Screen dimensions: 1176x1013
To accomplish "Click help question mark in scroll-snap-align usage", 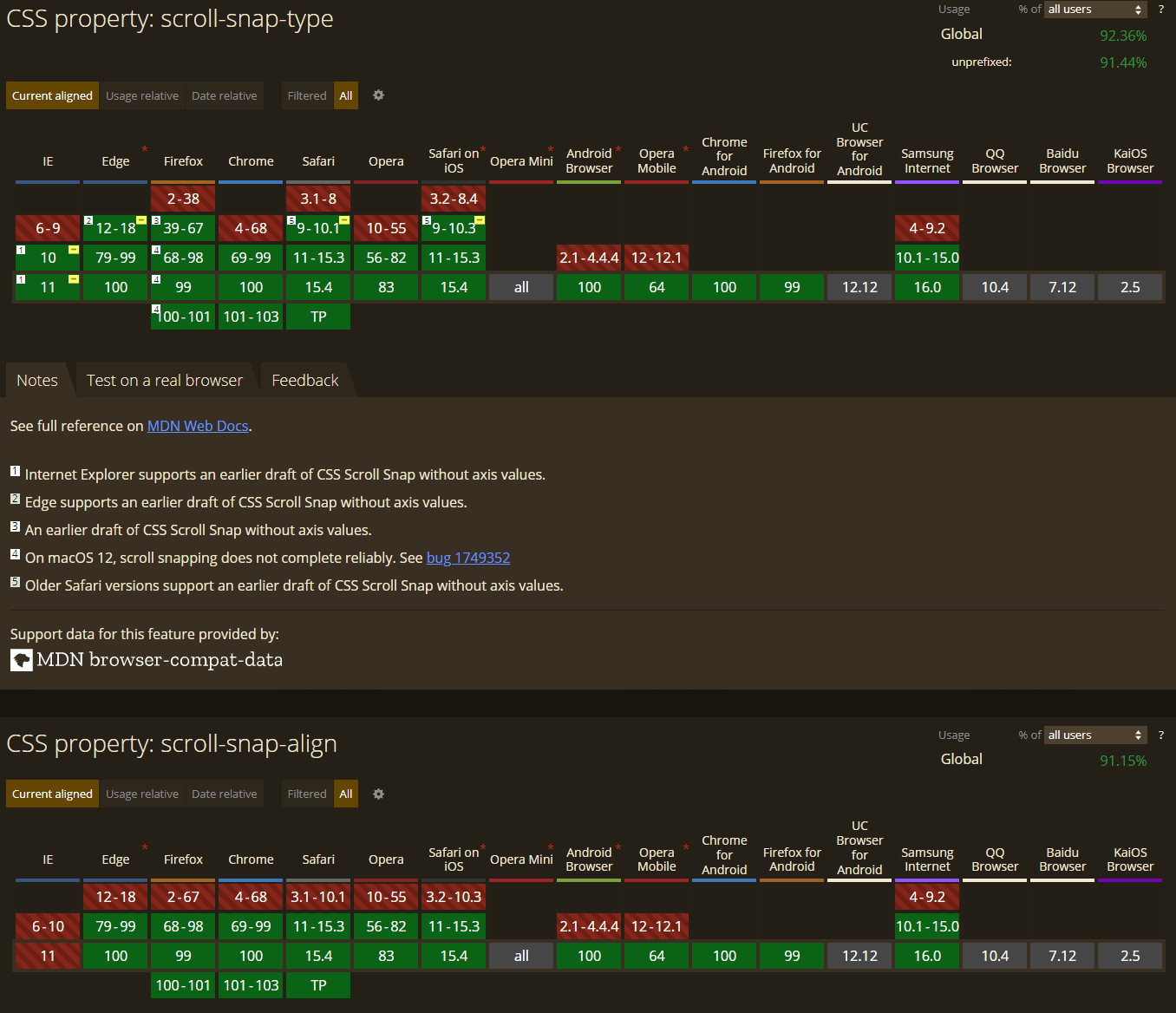I will tap(1161, 735).
